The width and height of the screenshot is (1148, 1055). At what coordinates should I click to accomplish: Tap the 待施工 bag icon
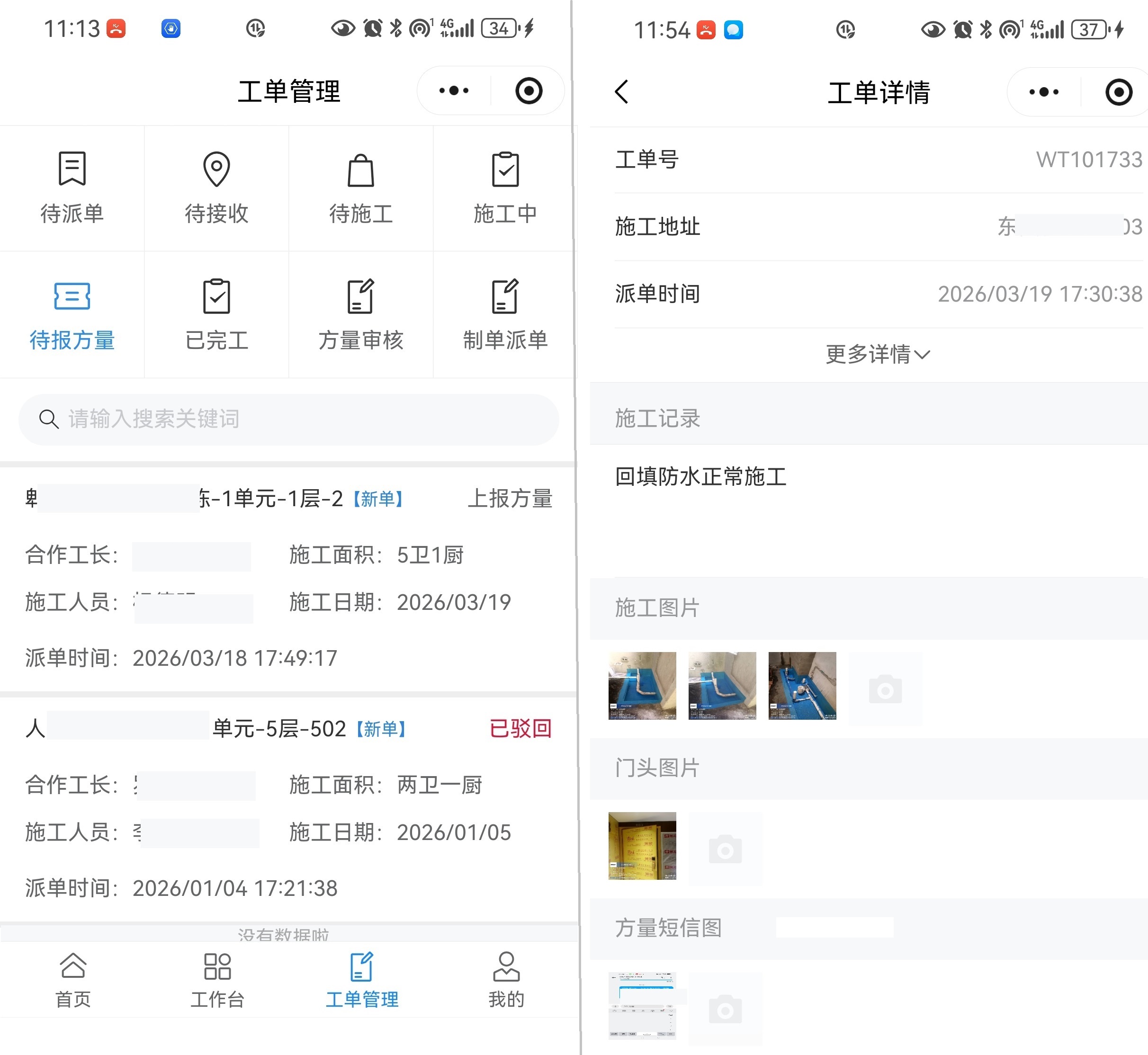click(361, 170)
